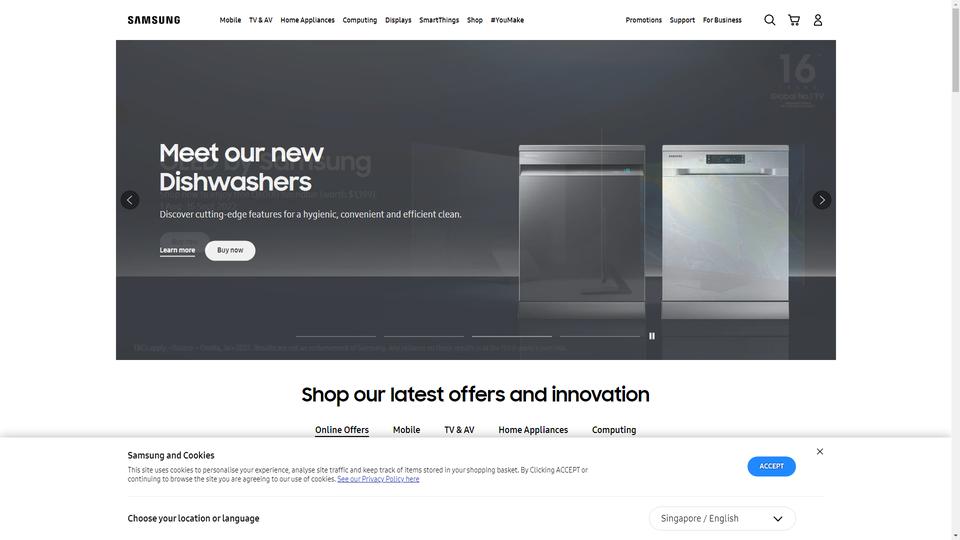Open the user account icon
Screen dimensions: 960x540
coord(818,20)
